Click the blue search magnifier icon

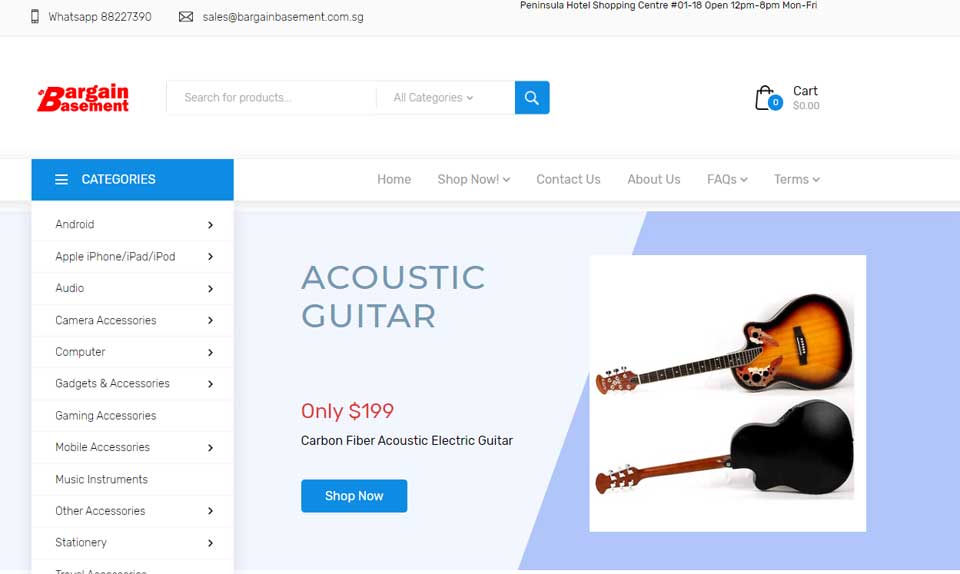point(531,97)
